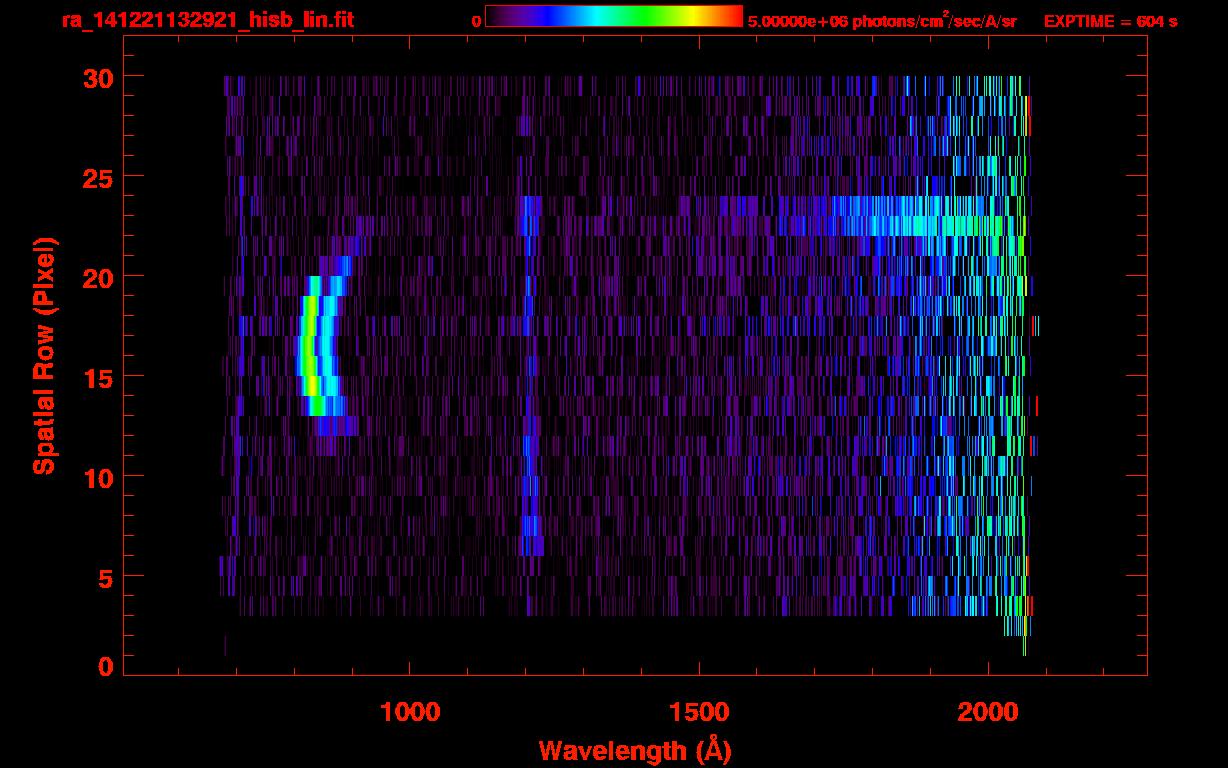Click the file name ra_141221132921_hisb_lin.fit
1228x768 pixels.
pos(207,19)
